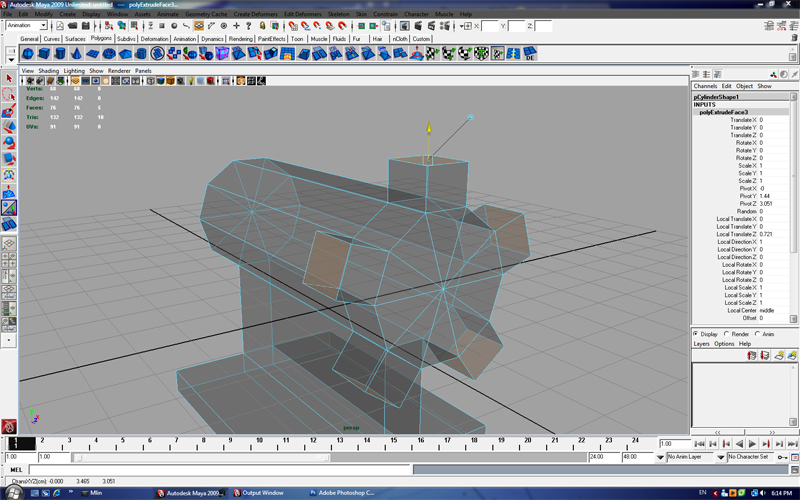This screenshot has width=800, height=500.
Task: Create a polygon sphere from the shelf
Action: [29, 53]
